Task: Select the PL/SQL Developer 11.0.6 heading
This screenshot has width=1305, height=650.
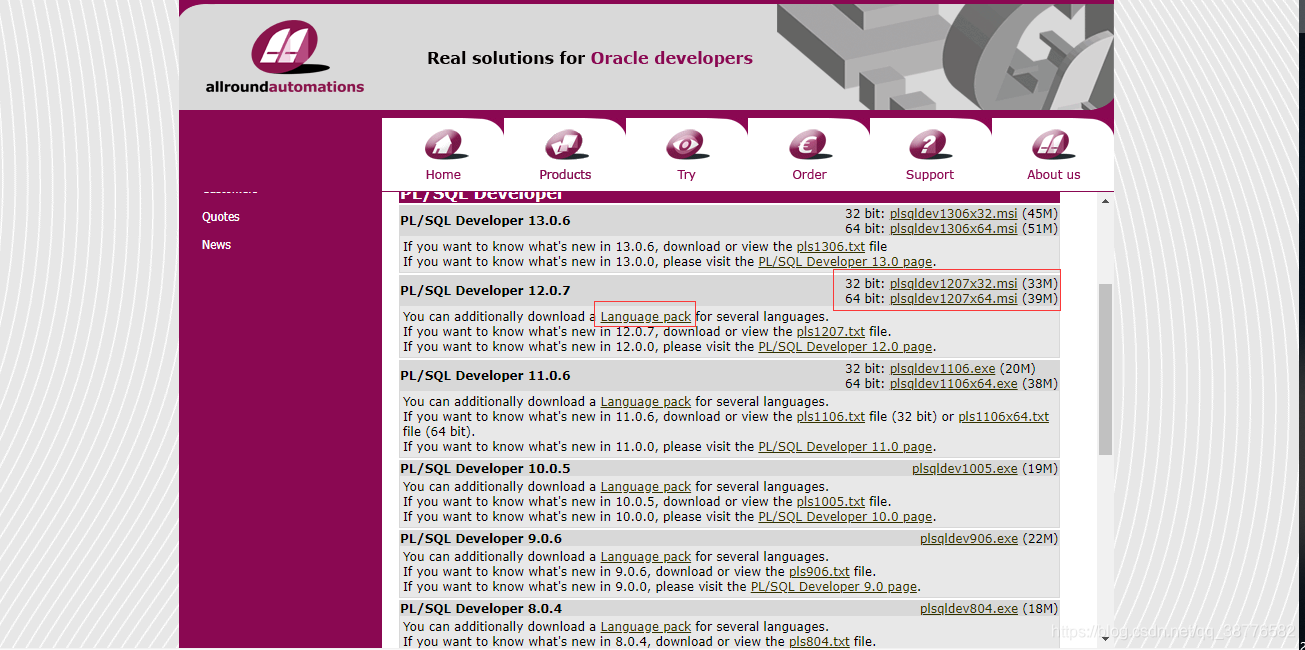Action: click(x=485, y=375)
